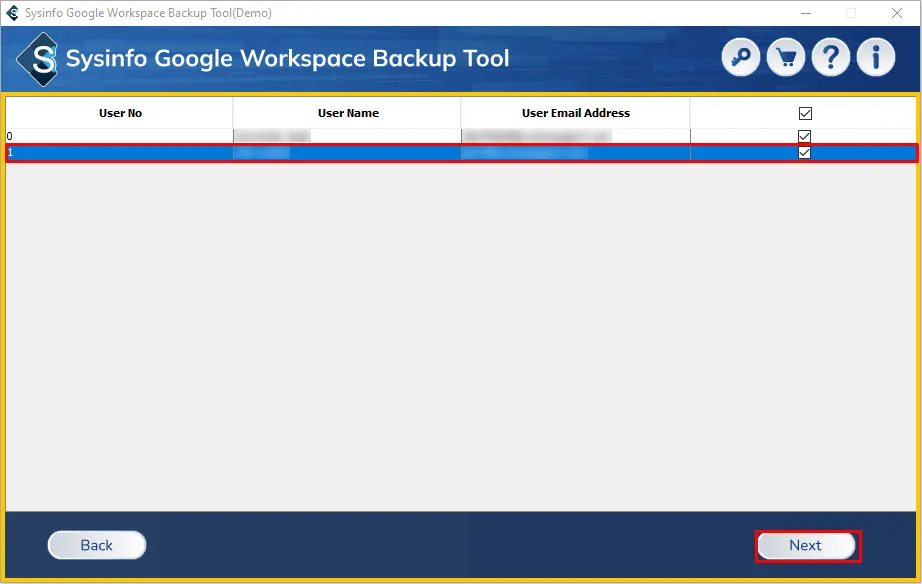Click the title bar app icon
This screenshot has width=922, height=584.
click(12, 13)
